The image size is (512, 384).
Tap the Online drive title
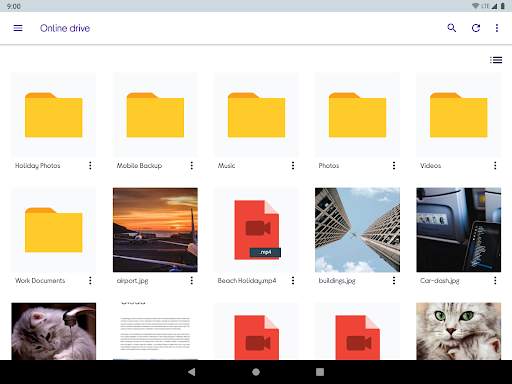coord(65,28)
